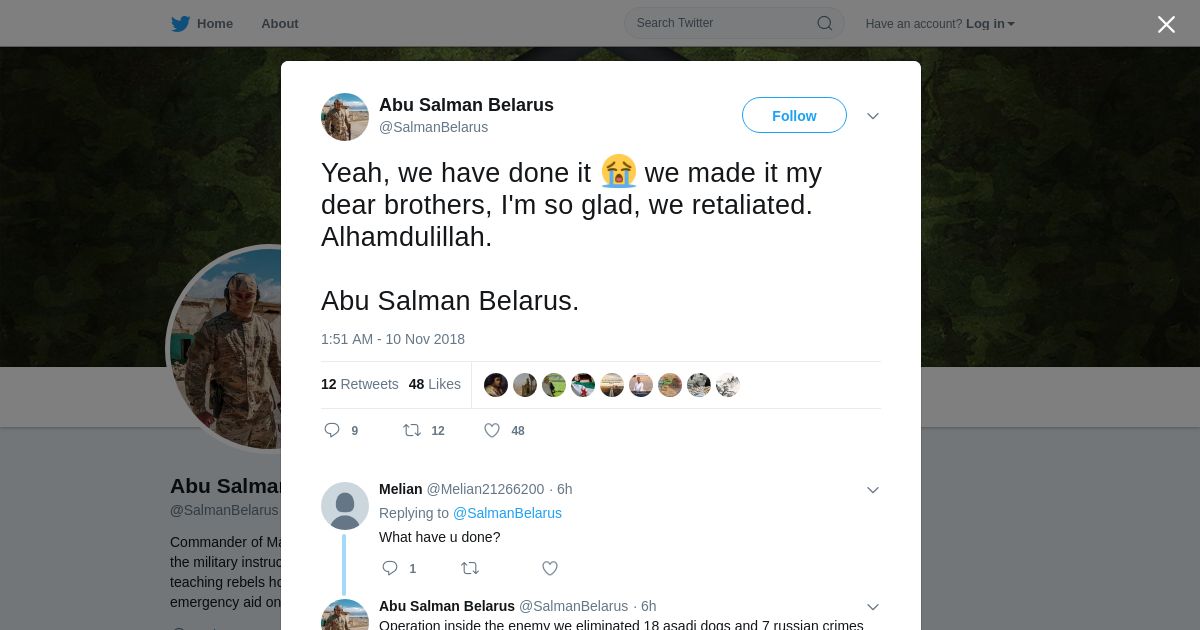
Task: Click the search magnifier icon
Action: point(825,23)
